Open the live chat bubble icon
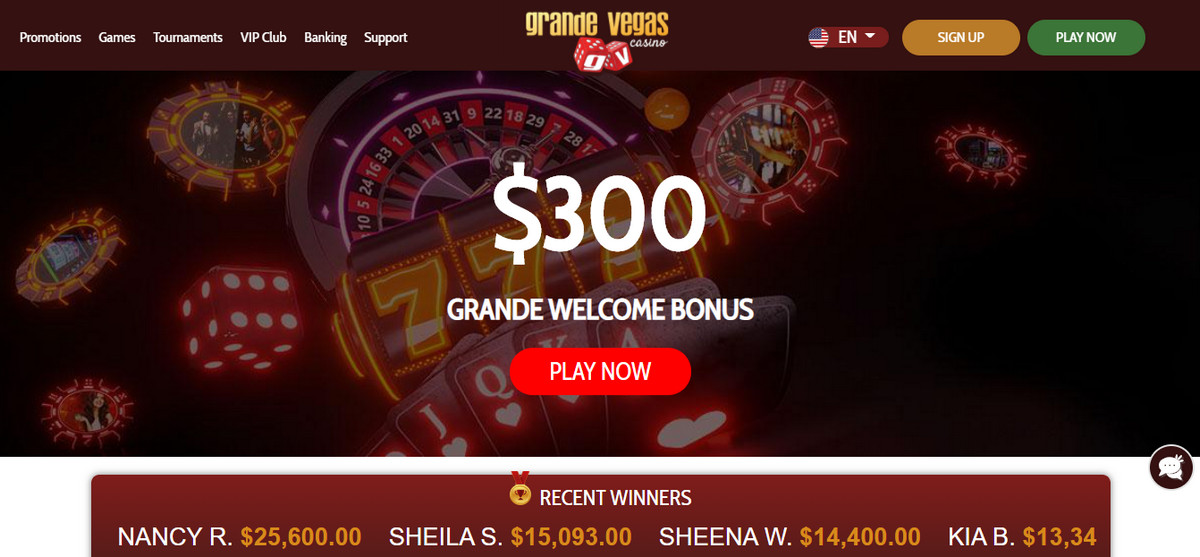The width and height of the screenshot is (1200, 557). tap(1170, 467)
